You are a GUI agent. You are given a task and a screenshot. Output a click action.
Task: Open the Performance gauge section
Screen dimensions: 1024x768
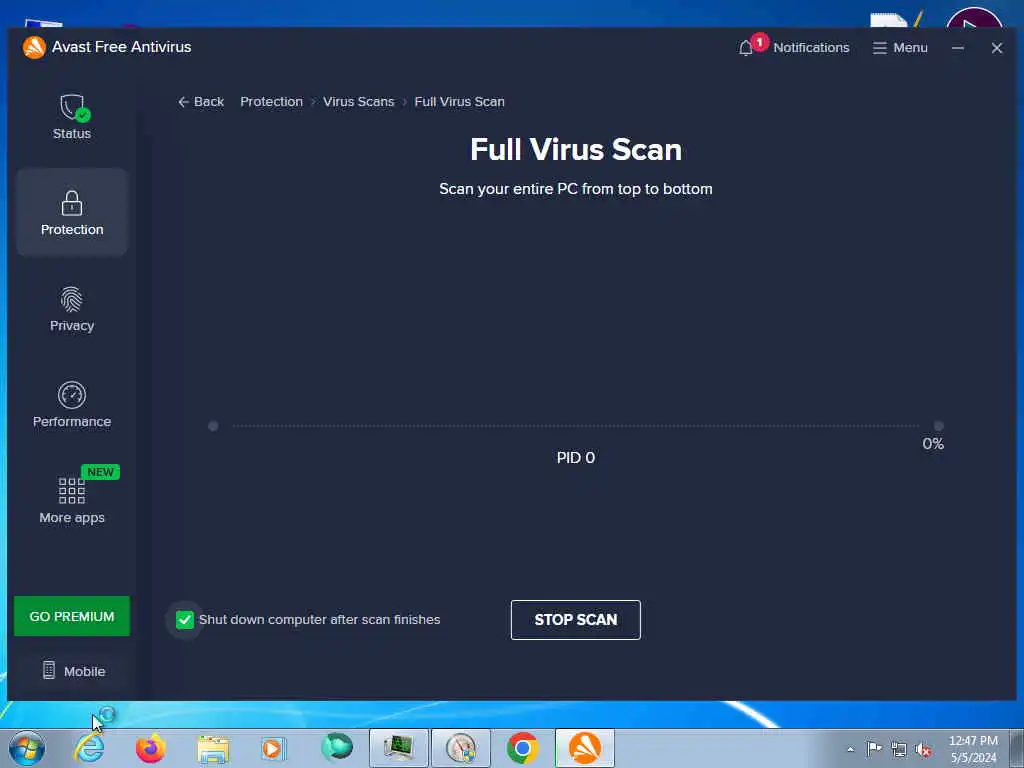(72, 395)
